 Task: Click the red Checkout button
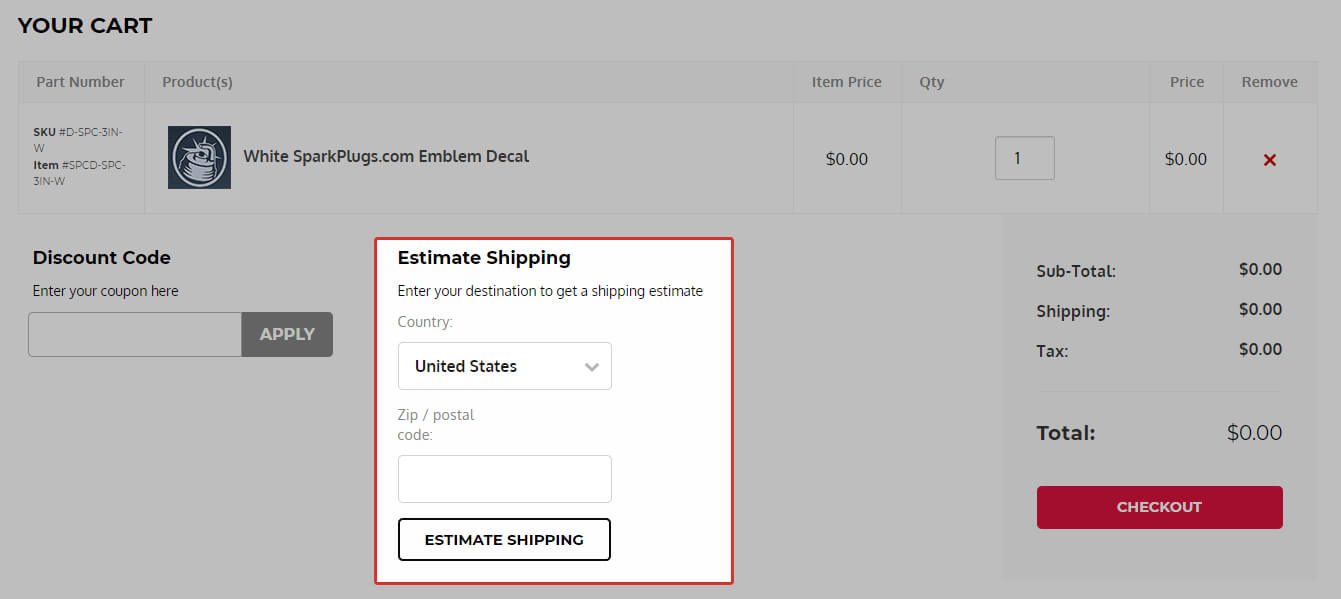pyautogui.click(x=1159, y=507)
